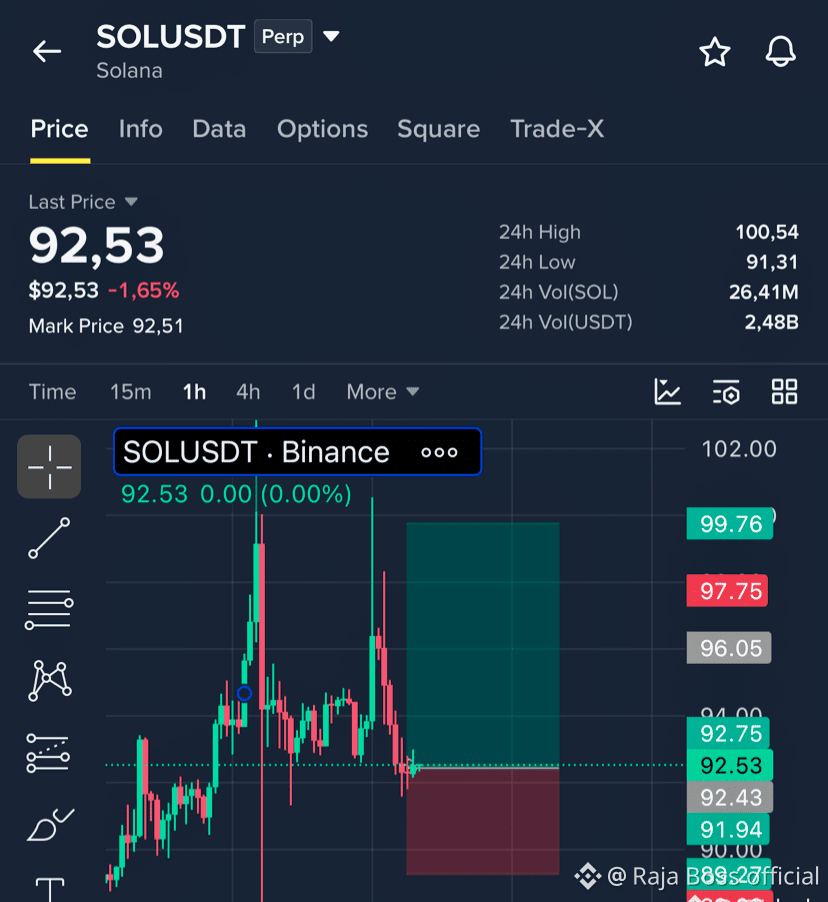Select the 1d chart interval

click(x=303, y=392)
